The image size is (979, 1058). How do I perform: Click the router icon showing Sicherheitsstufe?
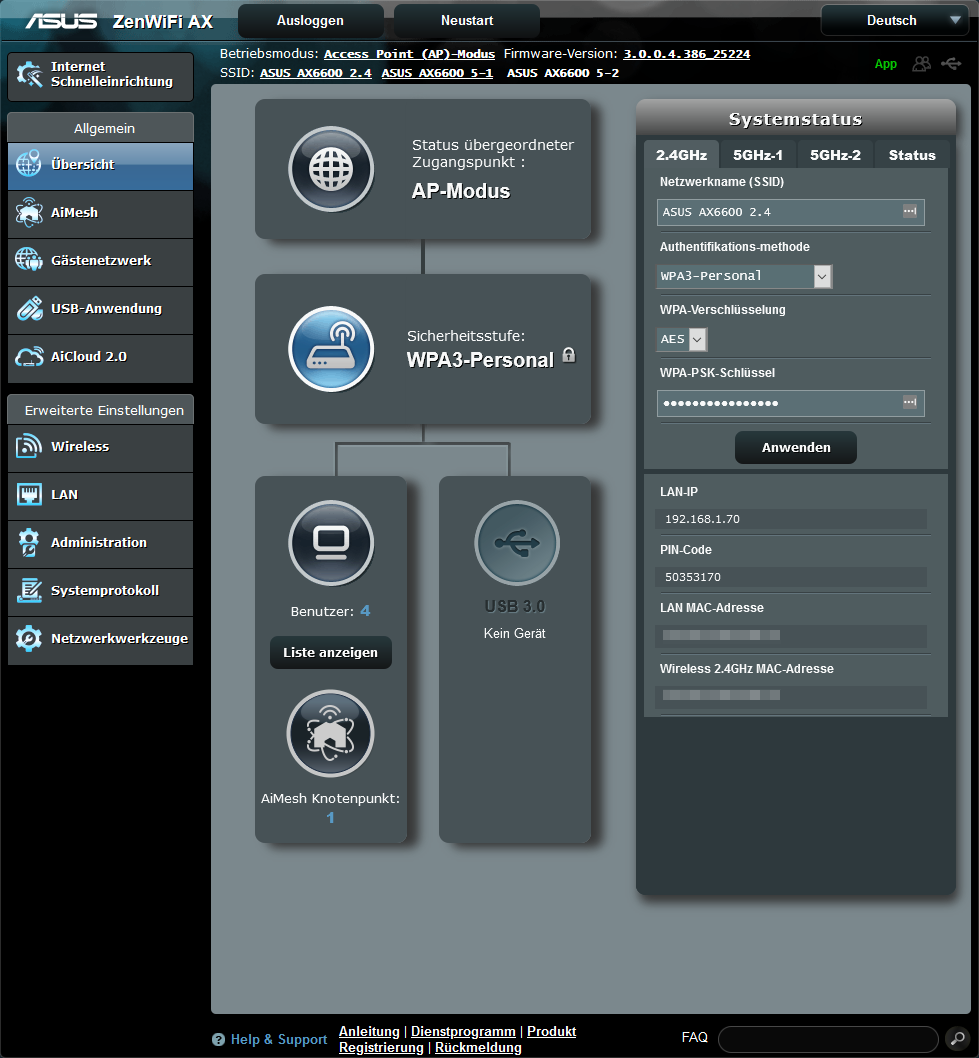pos(331,349)
